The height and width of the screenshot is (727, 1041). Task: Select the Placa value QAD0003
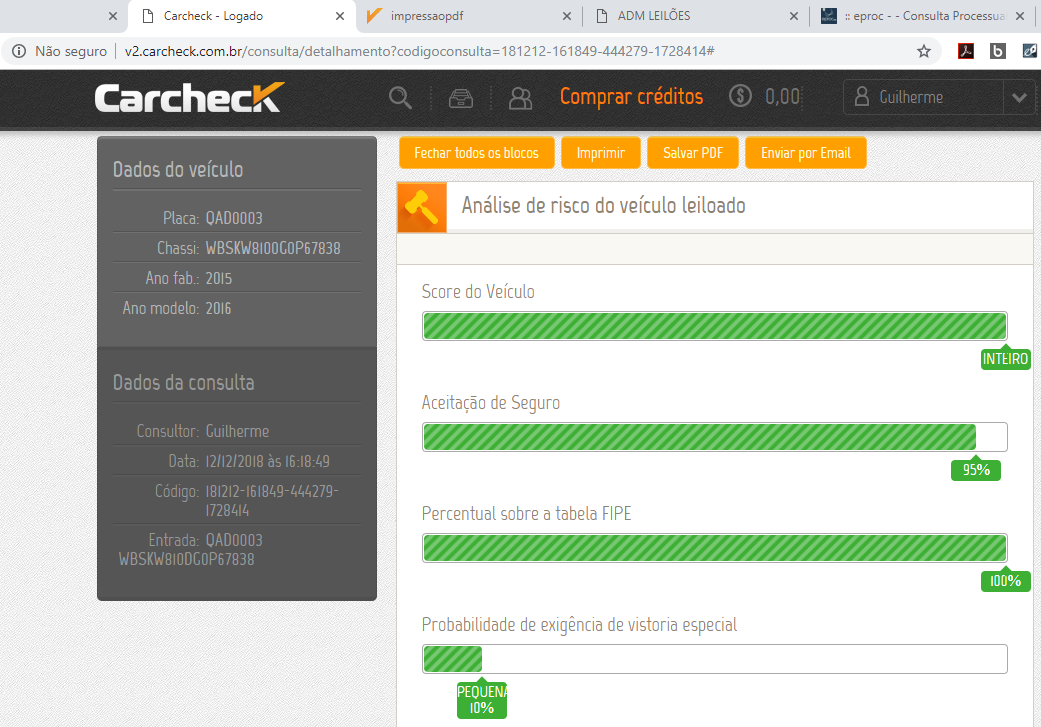click(x=234, y=218)
